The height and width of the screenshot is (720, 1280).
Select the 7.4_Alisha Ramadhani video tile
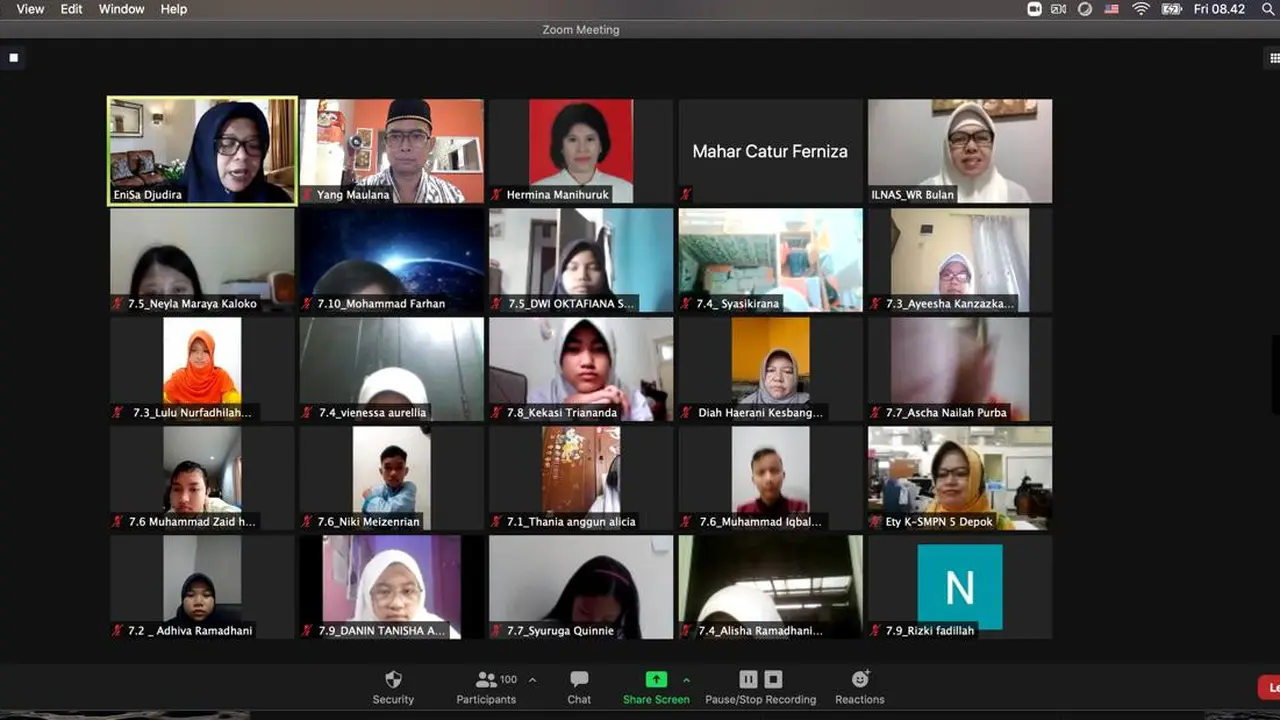(770, 587)
